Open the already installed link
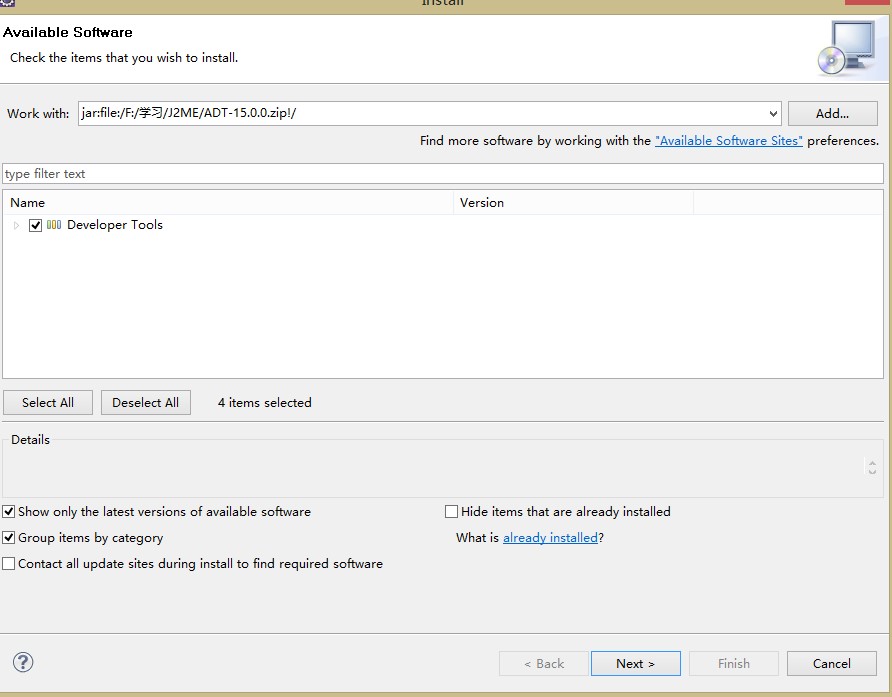The height and width of the screenshot is (697, 892). [x=550, y=538]
